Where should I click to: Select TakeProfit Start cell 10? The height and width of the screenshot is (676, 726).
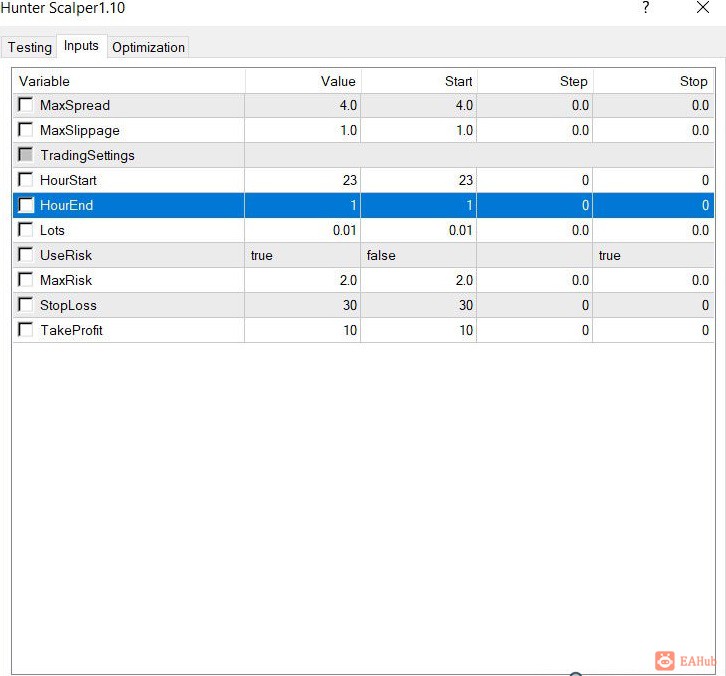tap(419, 330)
